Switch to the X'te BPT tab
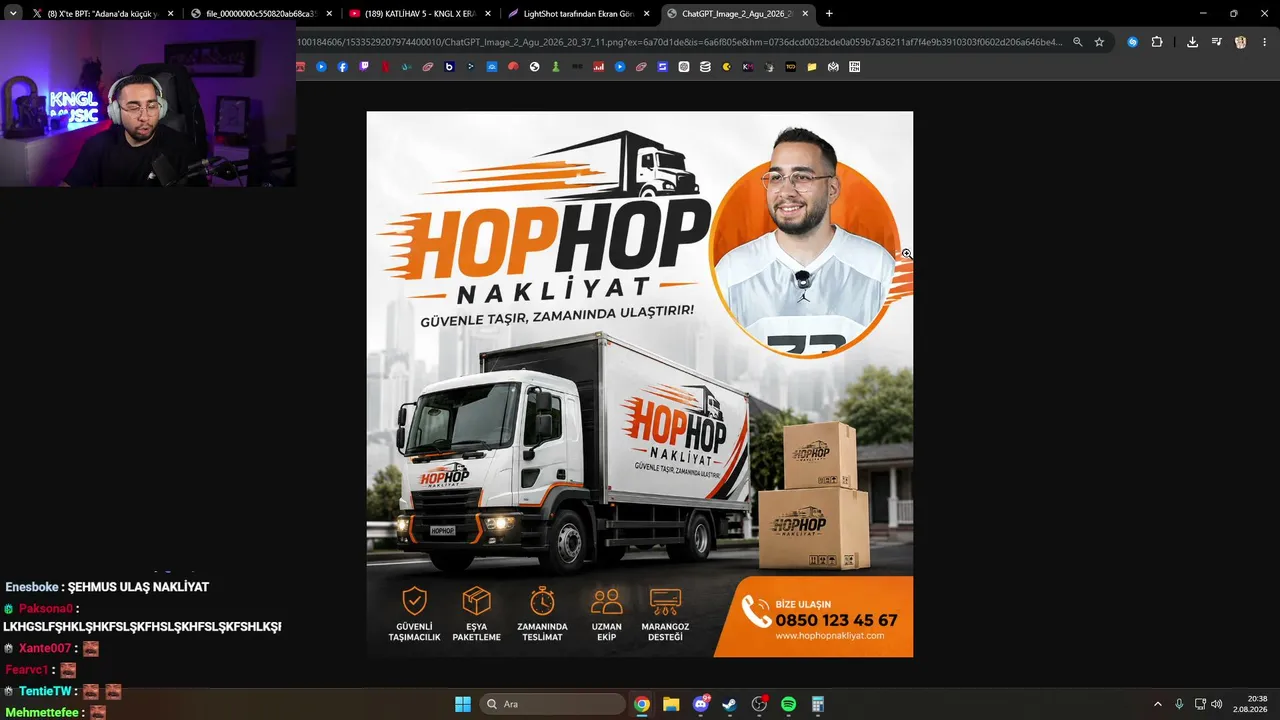Image resolution: width=1280 pixels, height=720 pixels. [103, 14]
